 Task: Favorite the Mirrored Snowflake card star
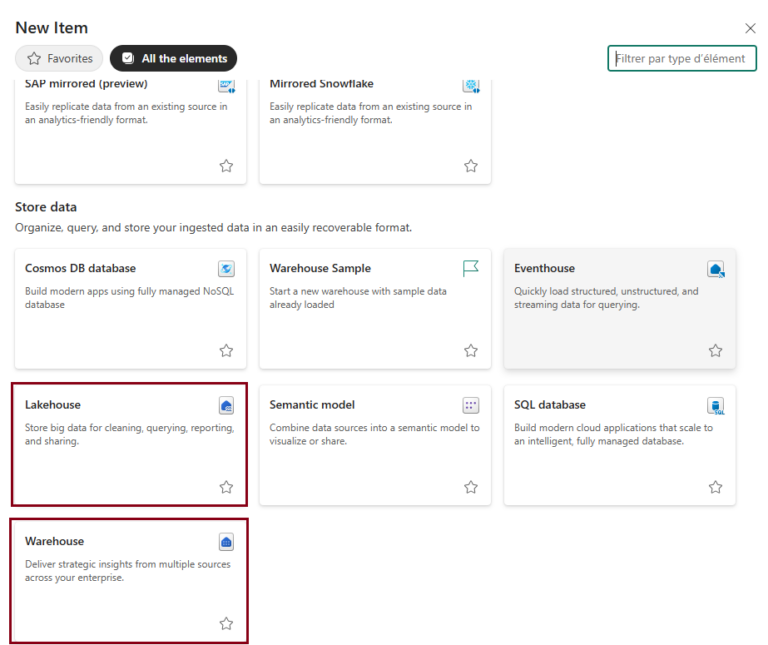471,166
